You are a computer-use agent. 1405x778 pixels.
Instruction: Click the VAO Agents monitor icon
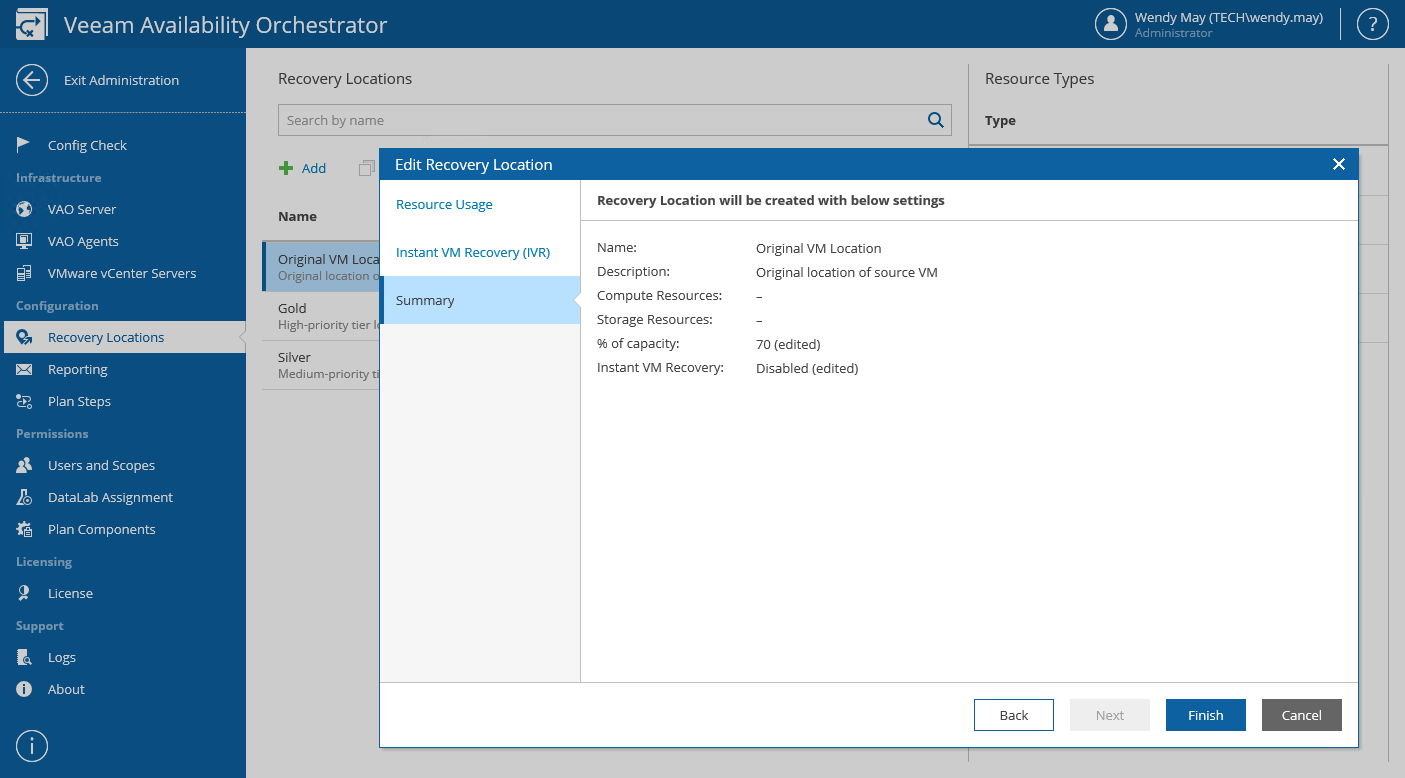coord(24,241)
